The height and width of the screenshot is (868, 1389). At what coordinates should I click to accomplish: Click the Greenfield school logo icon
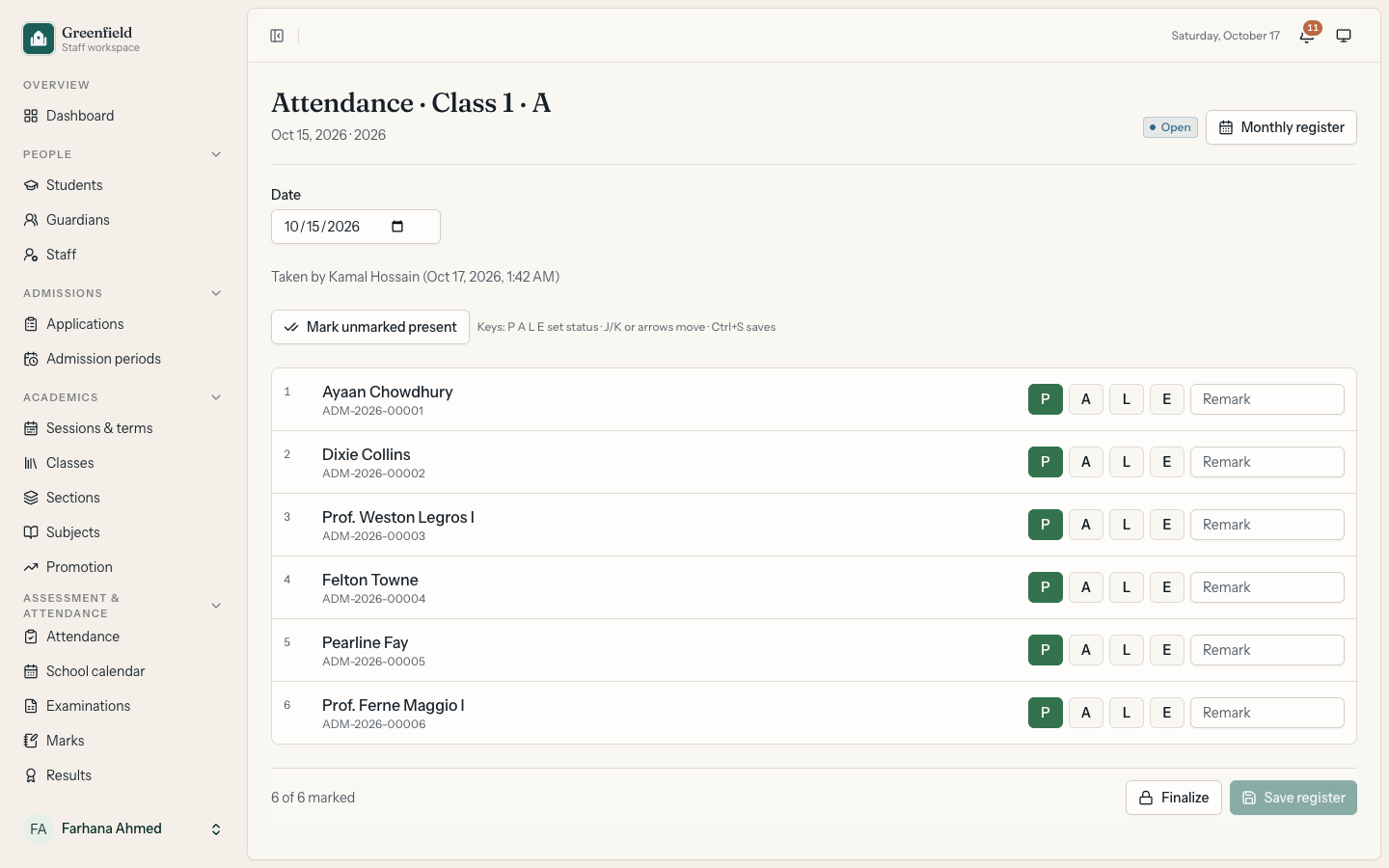(x=39, y=39)
